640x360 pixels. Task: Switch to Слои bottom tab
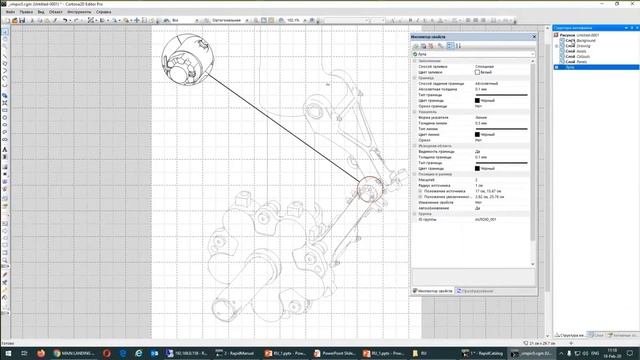[596, 335]
